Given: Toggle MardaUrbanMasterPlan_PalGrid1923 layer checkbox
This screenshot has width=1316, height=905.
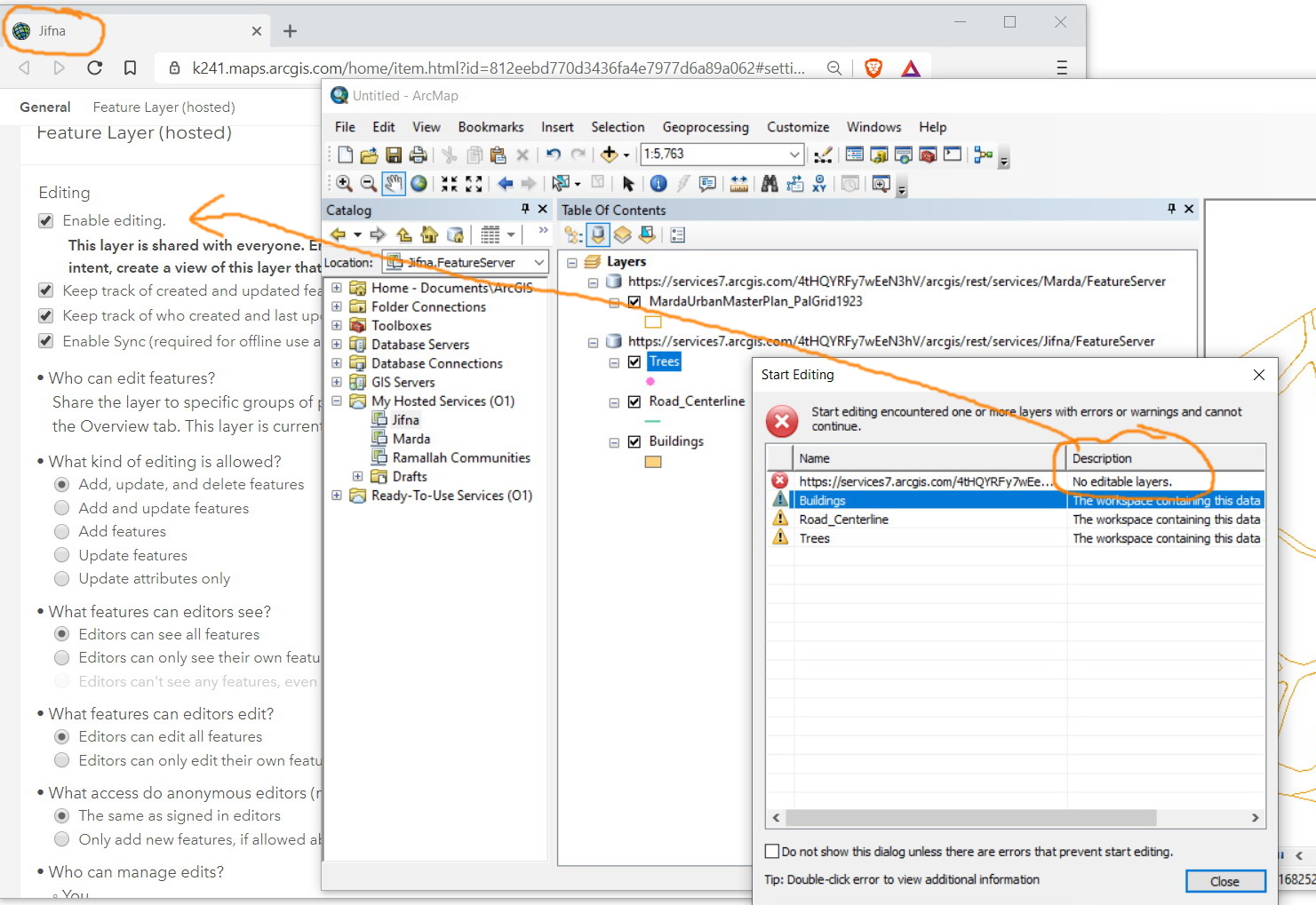Looking at the screenshot, I should tap(634, 301).
